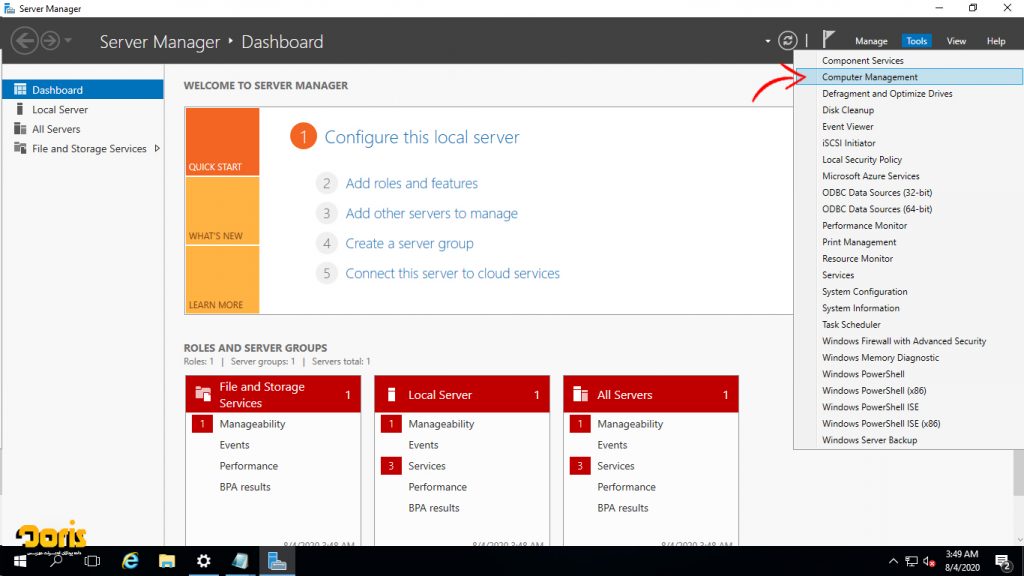
Task: Click Connect this server to cloud services
Action: coord(453,274)
